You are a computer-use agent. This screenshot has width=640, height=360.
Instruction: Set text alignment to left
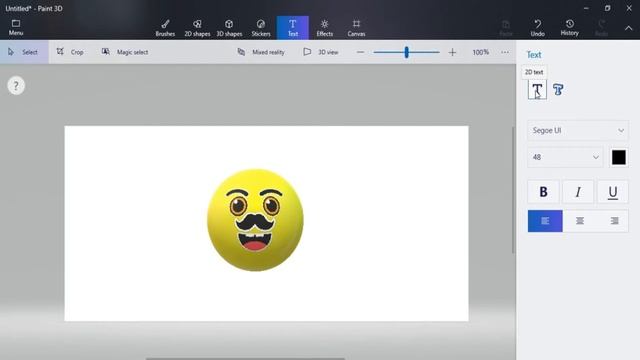(x=545, y=221)
